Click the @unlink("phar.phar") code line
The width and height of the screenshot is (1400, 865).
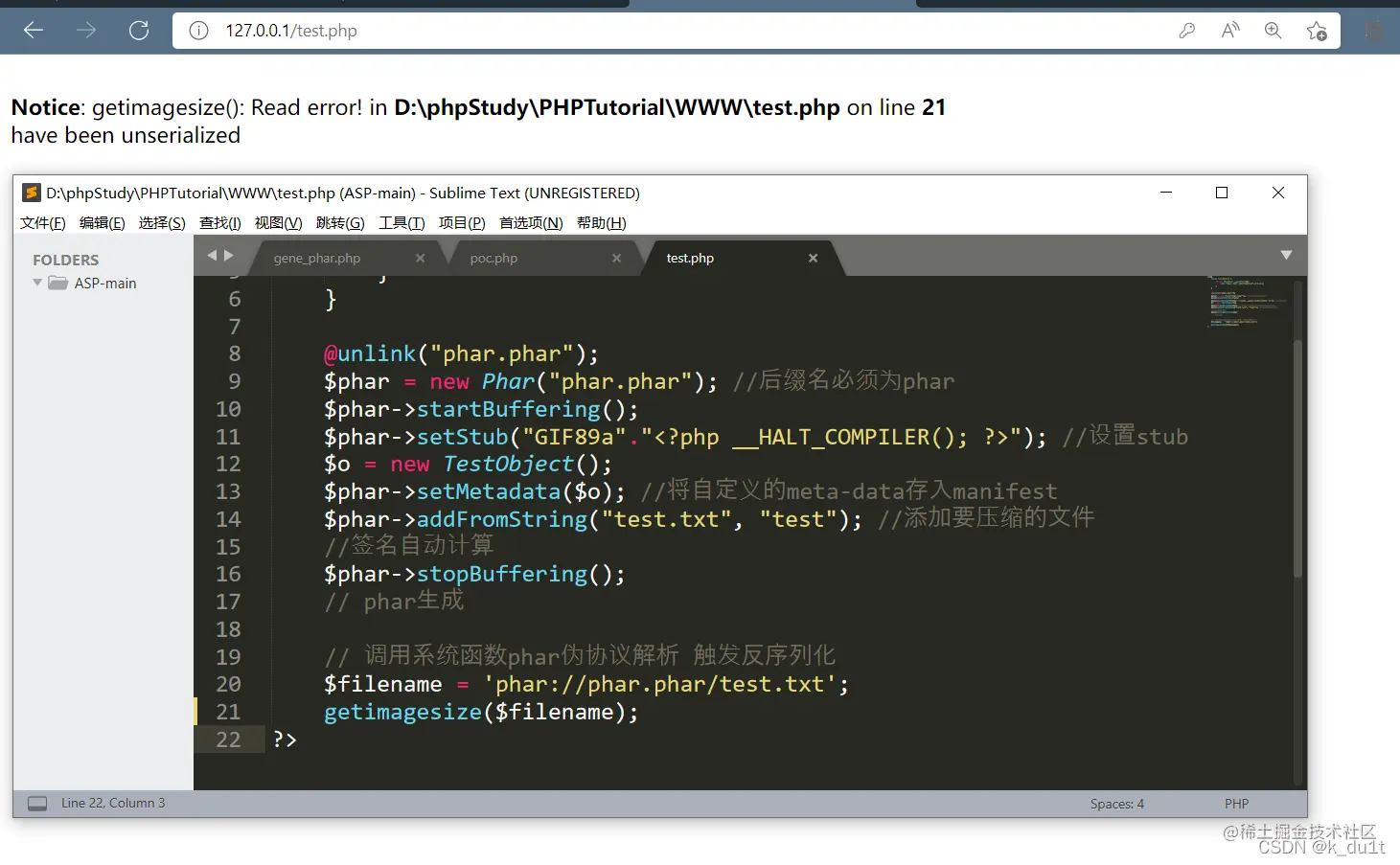pyautogui.click(x=461, y=353)
